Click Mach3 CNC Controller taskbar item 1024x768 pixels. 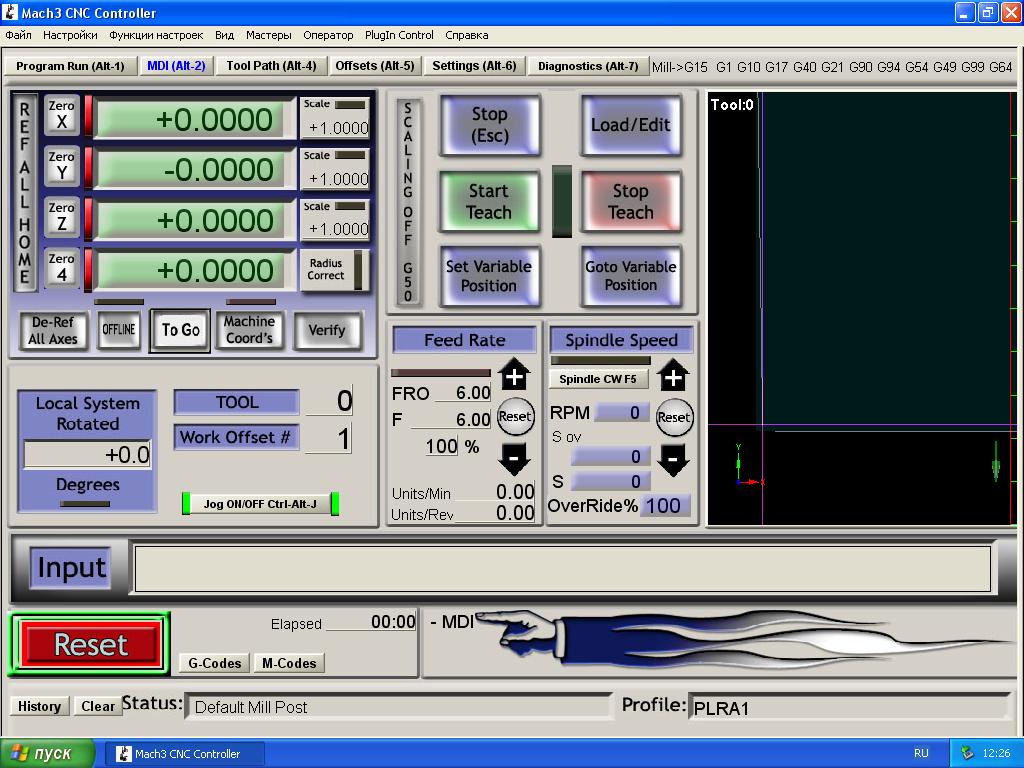tap(185, 754)
